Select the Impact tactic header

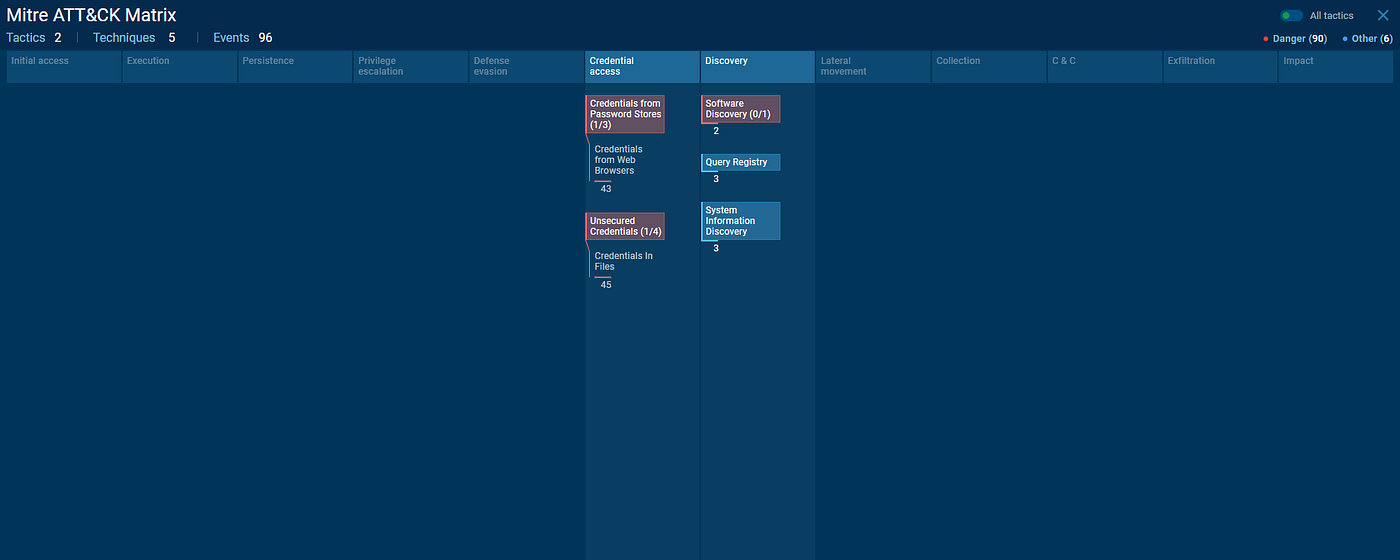(x=1335, y=67)
